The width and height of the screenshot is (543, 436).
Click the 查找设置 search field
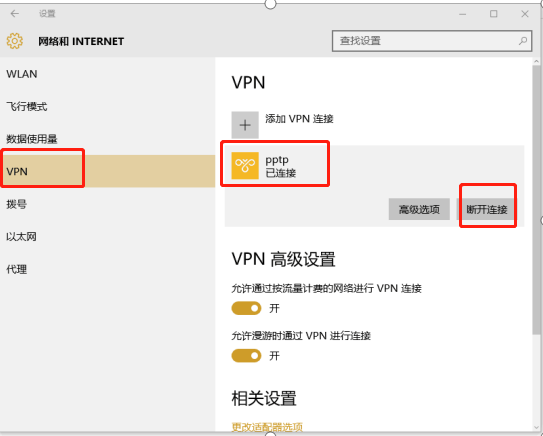(x=432, y=41)
